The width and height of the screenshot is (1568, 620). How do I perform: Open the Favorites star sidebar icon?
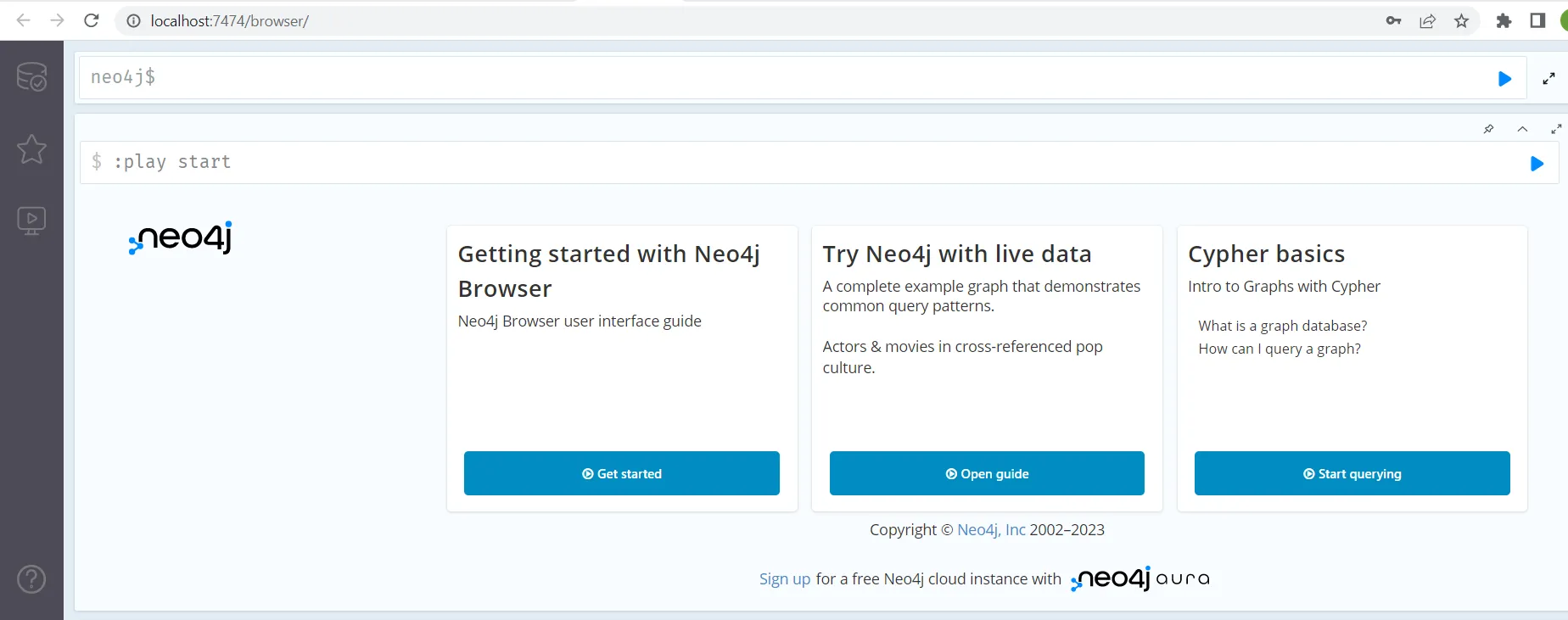[31, 149]
